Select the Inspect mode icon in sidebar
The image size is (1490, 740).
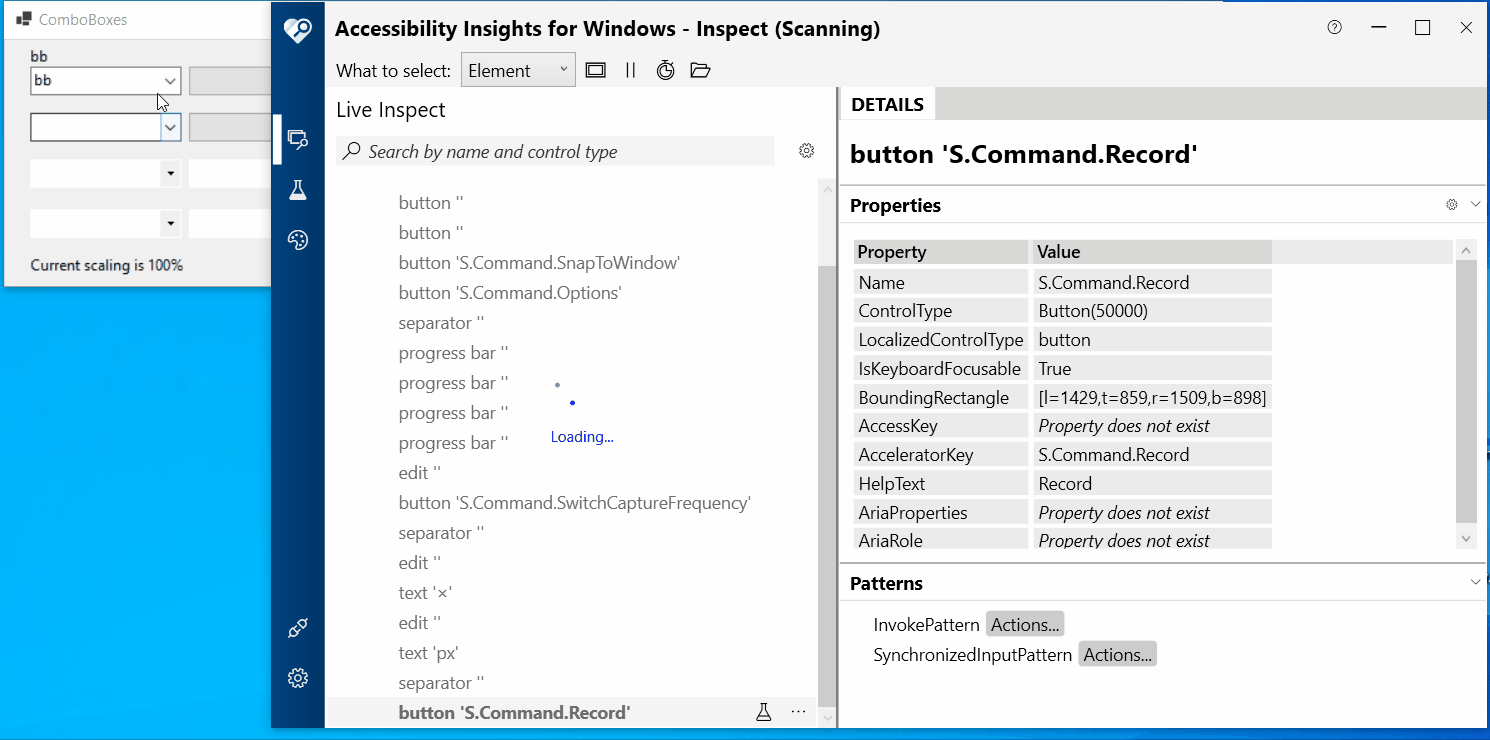(x=297, y=140)
